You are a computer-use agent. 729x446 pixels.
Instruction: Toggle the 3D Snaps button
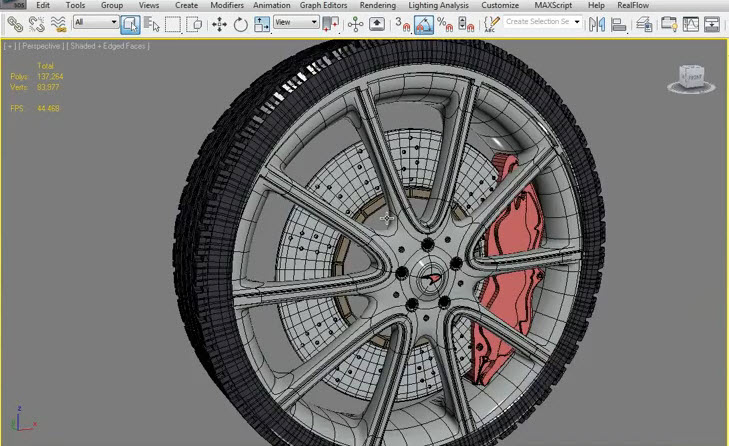tap(402, 24)
